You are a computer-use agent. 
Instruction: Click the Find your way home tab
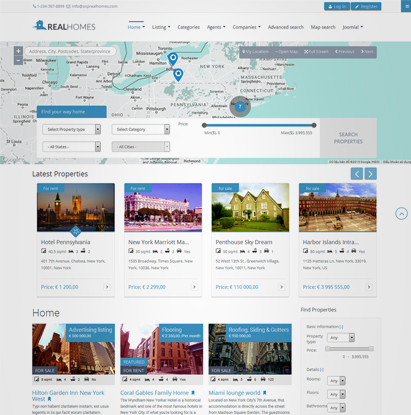point(72,112)
